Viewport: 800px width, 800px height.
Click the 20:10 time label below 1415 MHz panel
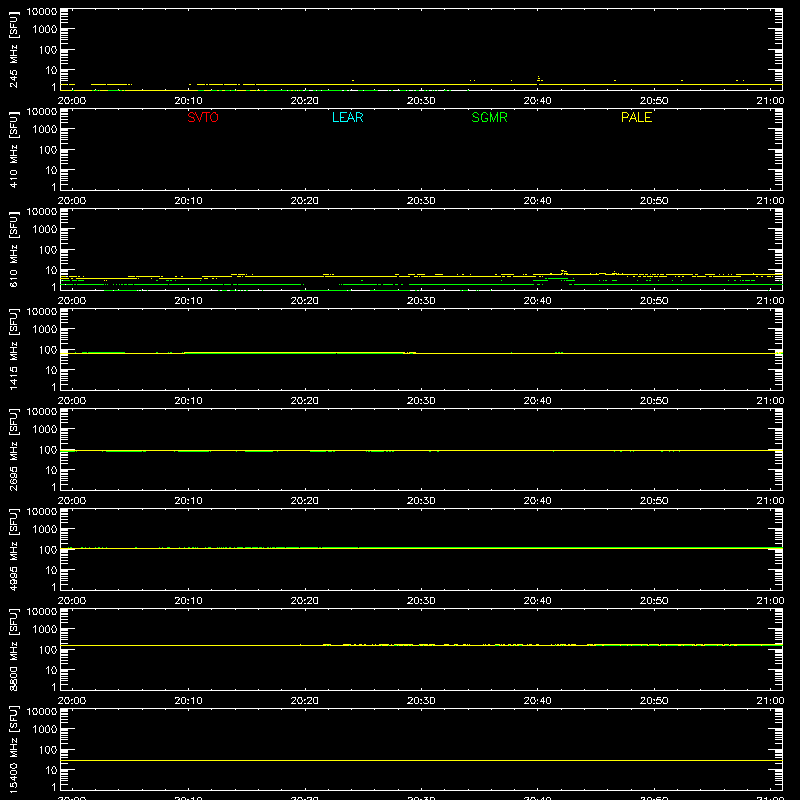pyautogui.click(x=188, y=401)
